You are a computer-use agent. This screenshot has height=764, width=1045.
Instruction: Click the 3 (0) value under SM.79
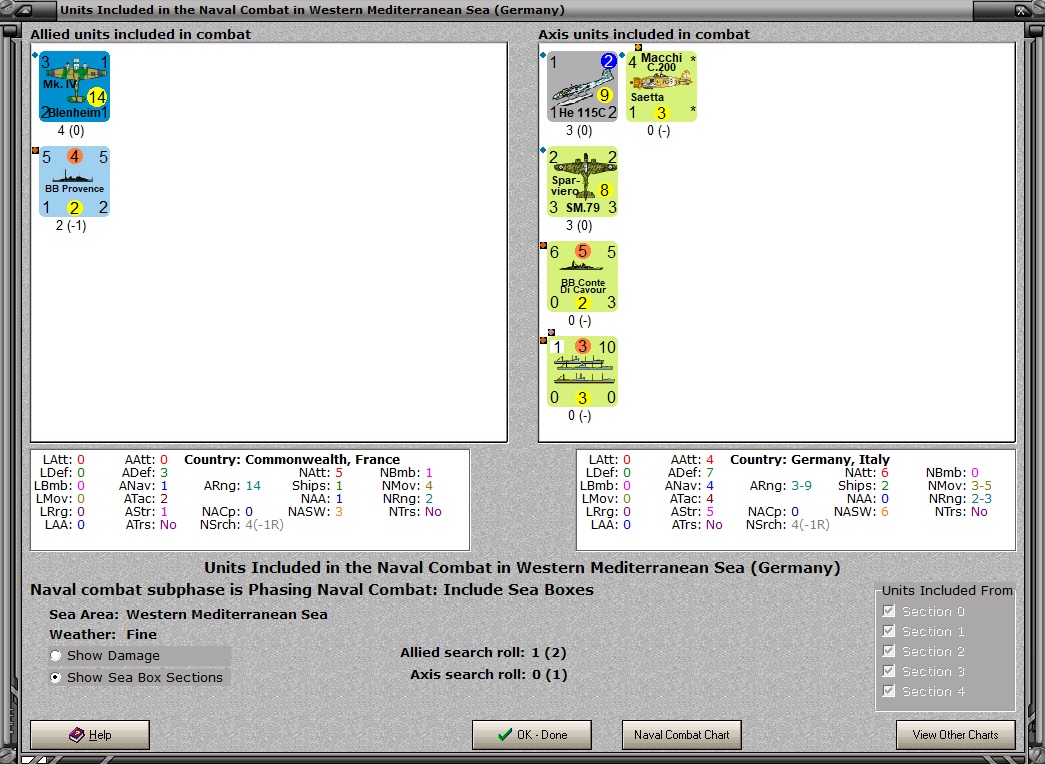(579, 225)
